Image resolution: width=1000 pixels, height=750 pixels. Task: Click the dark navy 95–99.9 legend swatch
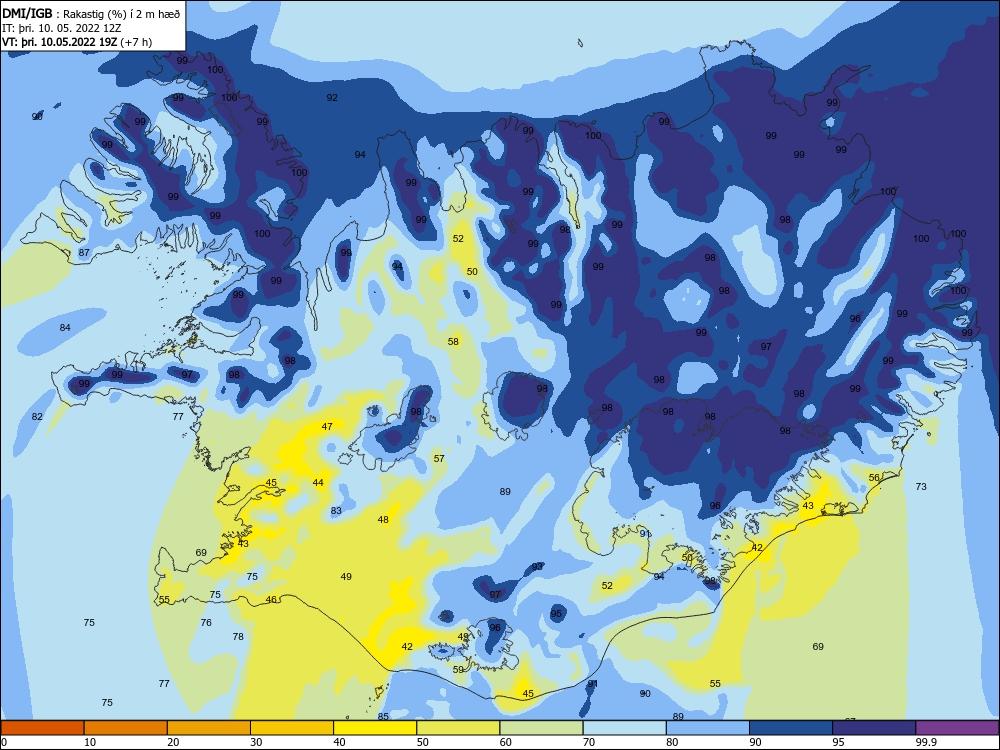point(874,728)
